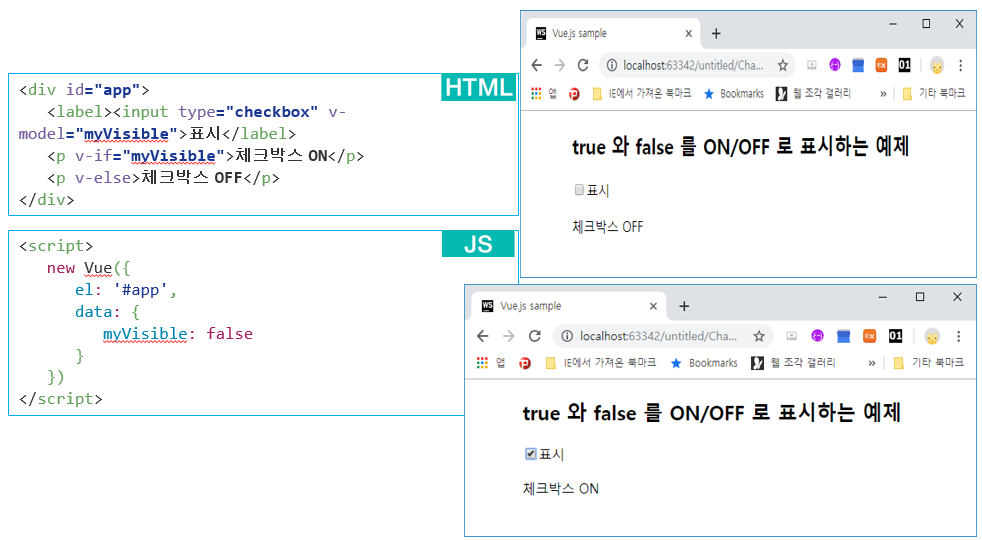Select Vue.js sample tab in upper browser
The image size is (982, 540).
tap(612, 33)
